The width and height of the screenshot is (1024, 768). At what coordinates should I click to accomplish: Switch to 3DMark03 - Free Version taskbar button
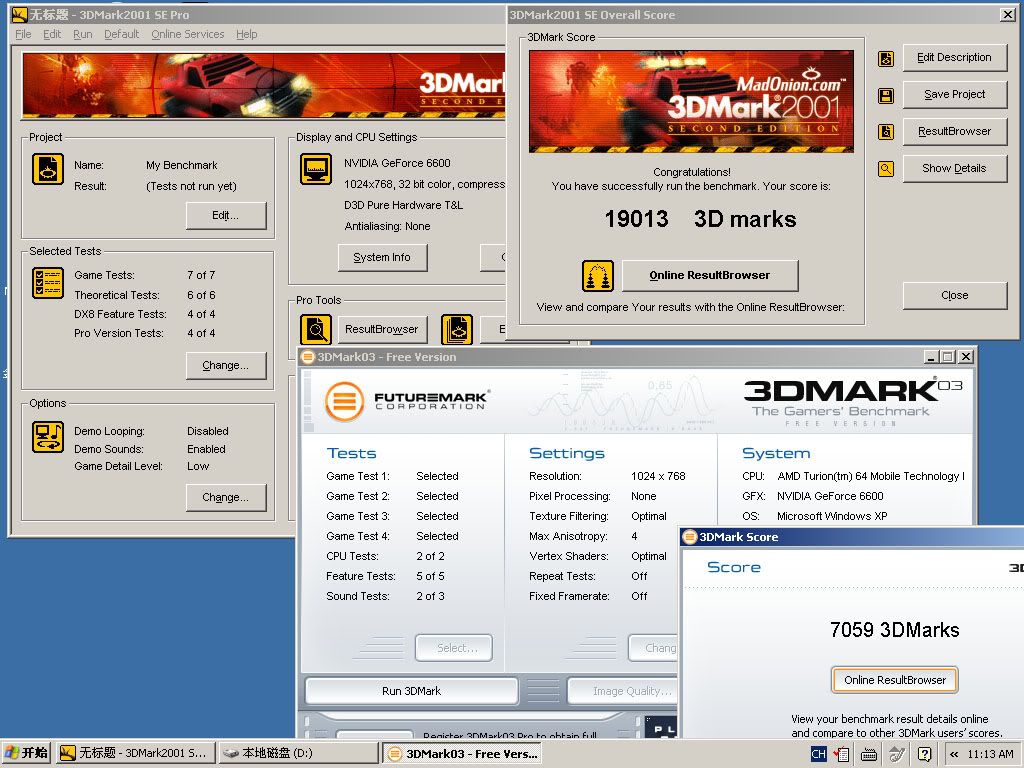click(462, 754)
